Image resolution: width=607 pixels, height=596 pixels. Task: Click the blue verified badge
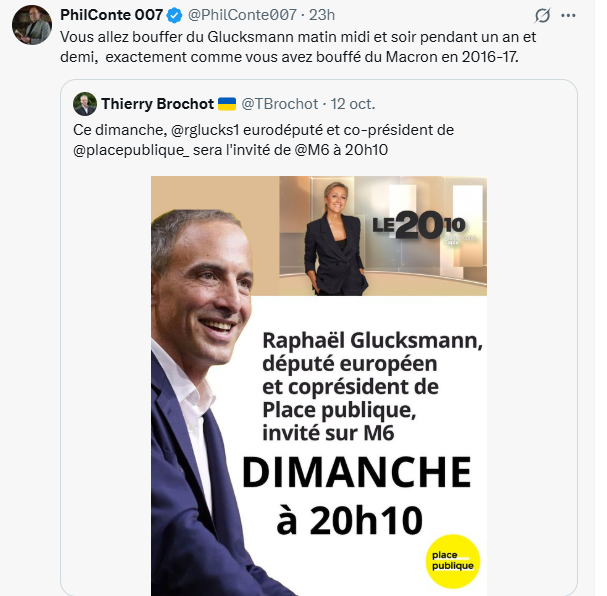pyautogui.click(x=176, y=15)
